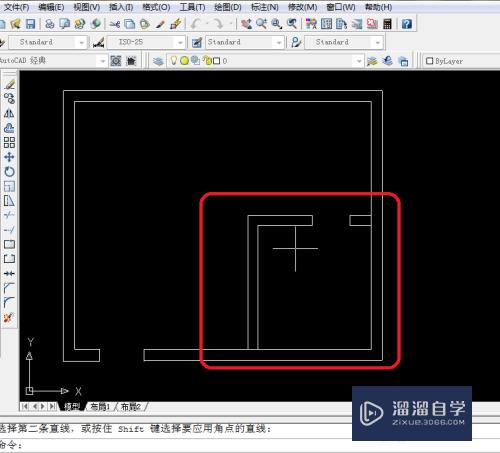Open the DesignCenter icon
This screenshot has height=453, width=500.
[x=326, y=24]
